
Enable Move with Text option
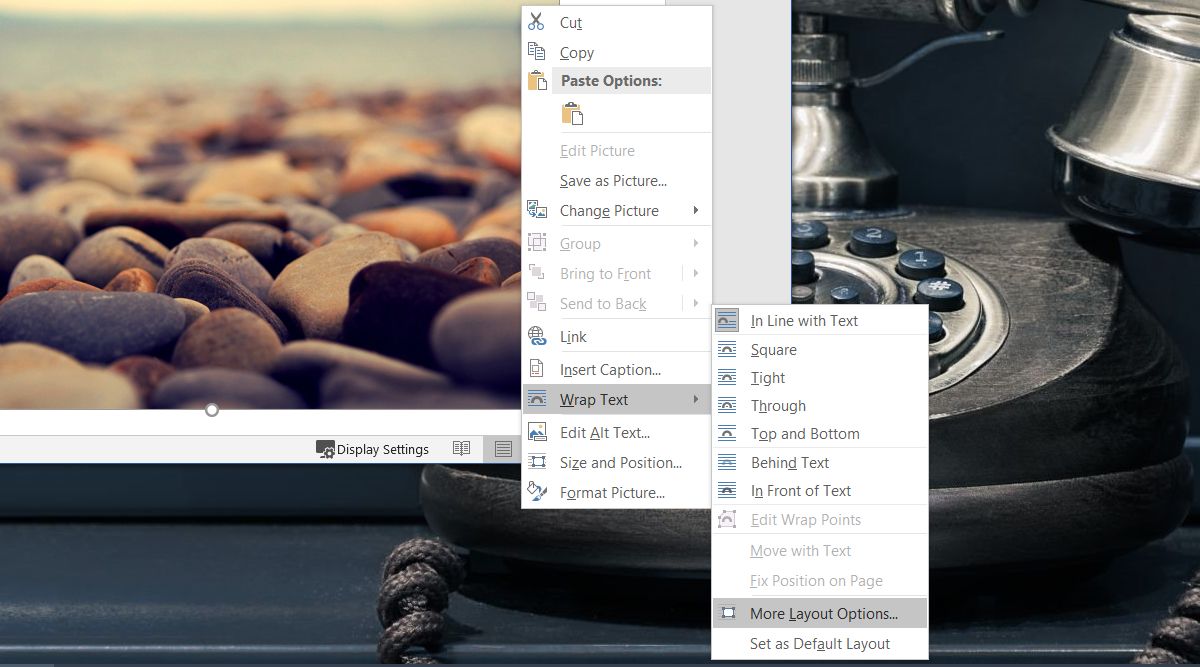coord(800,551)
